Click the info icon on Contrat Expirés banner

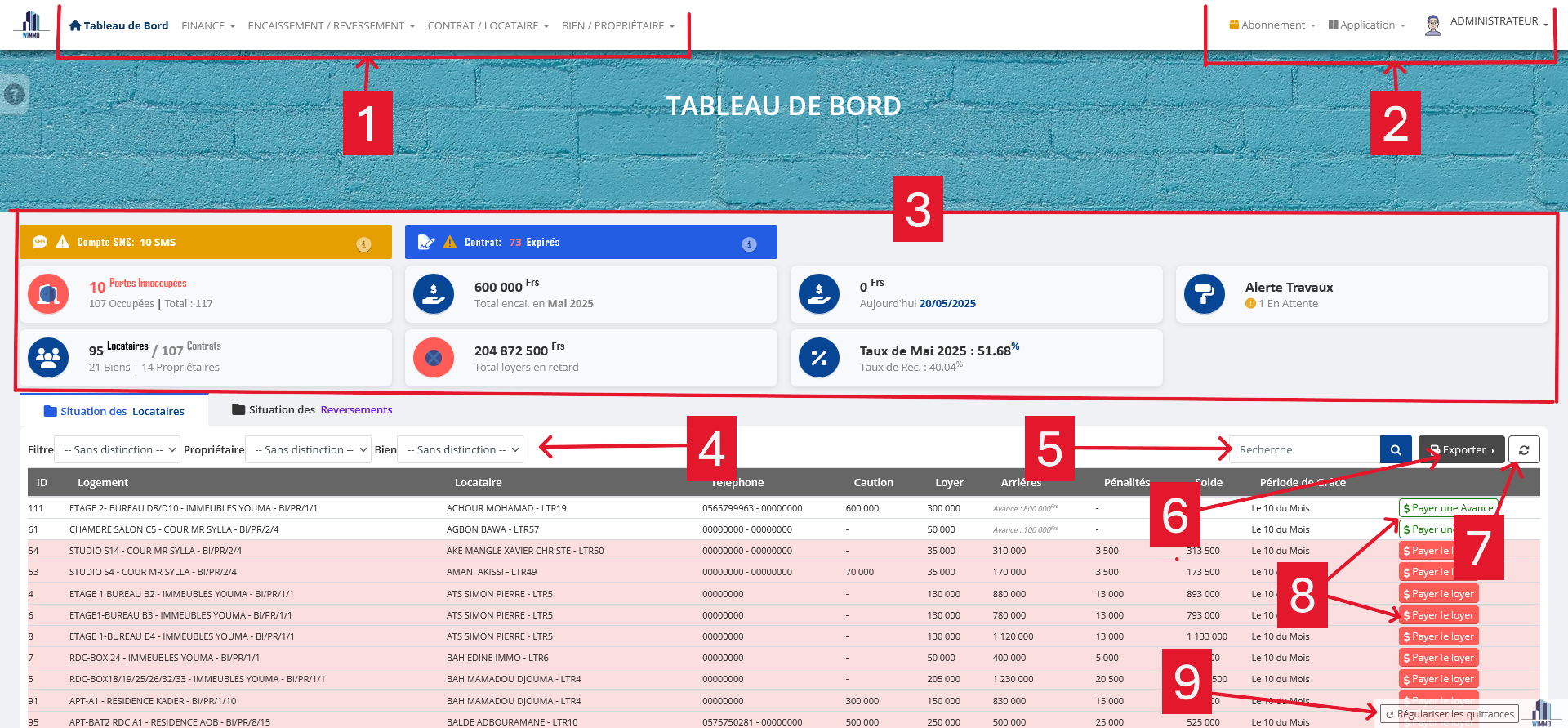click(749, 244)
